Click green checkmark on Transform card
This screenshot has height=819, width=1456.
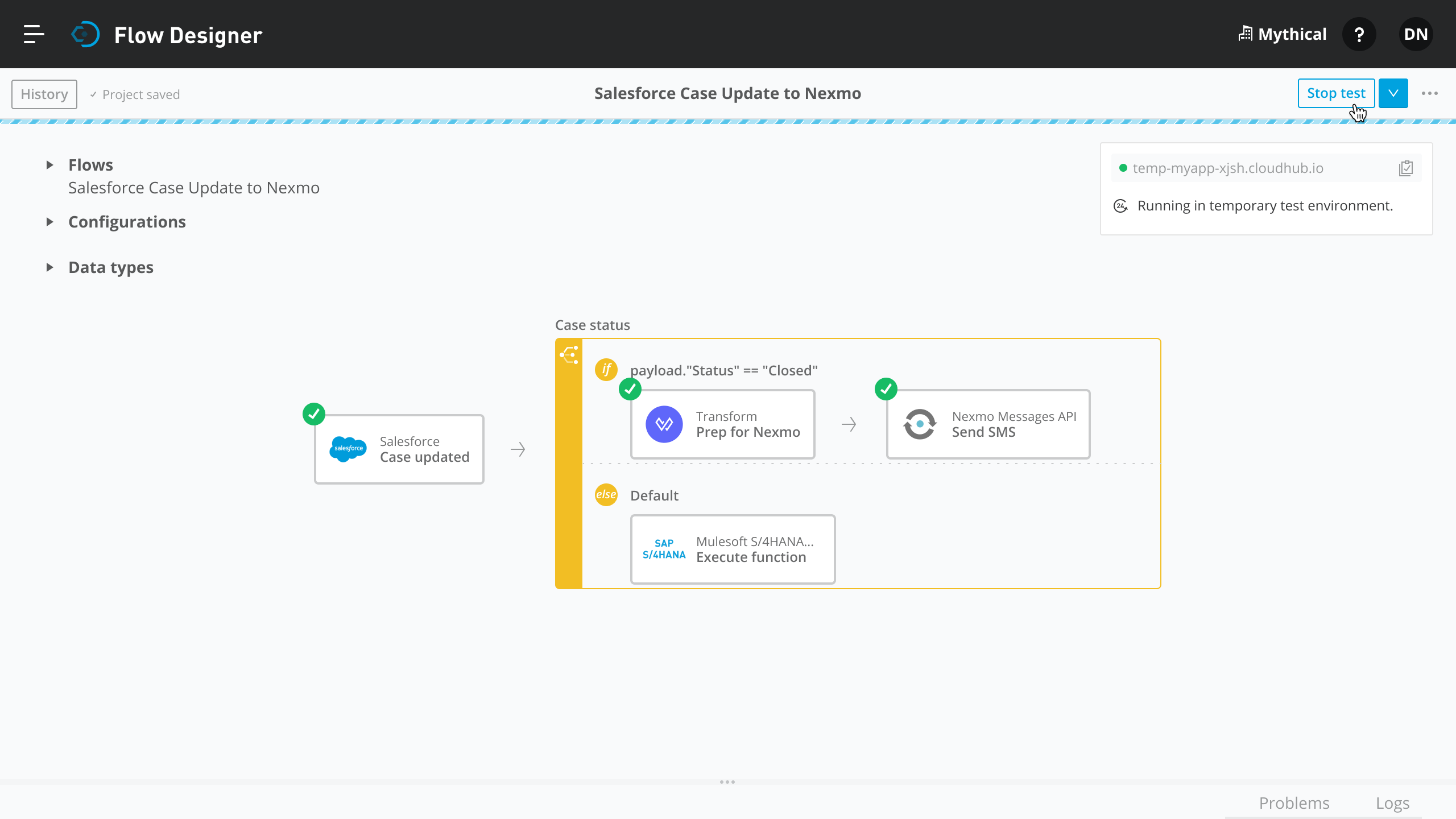[630, 389]
